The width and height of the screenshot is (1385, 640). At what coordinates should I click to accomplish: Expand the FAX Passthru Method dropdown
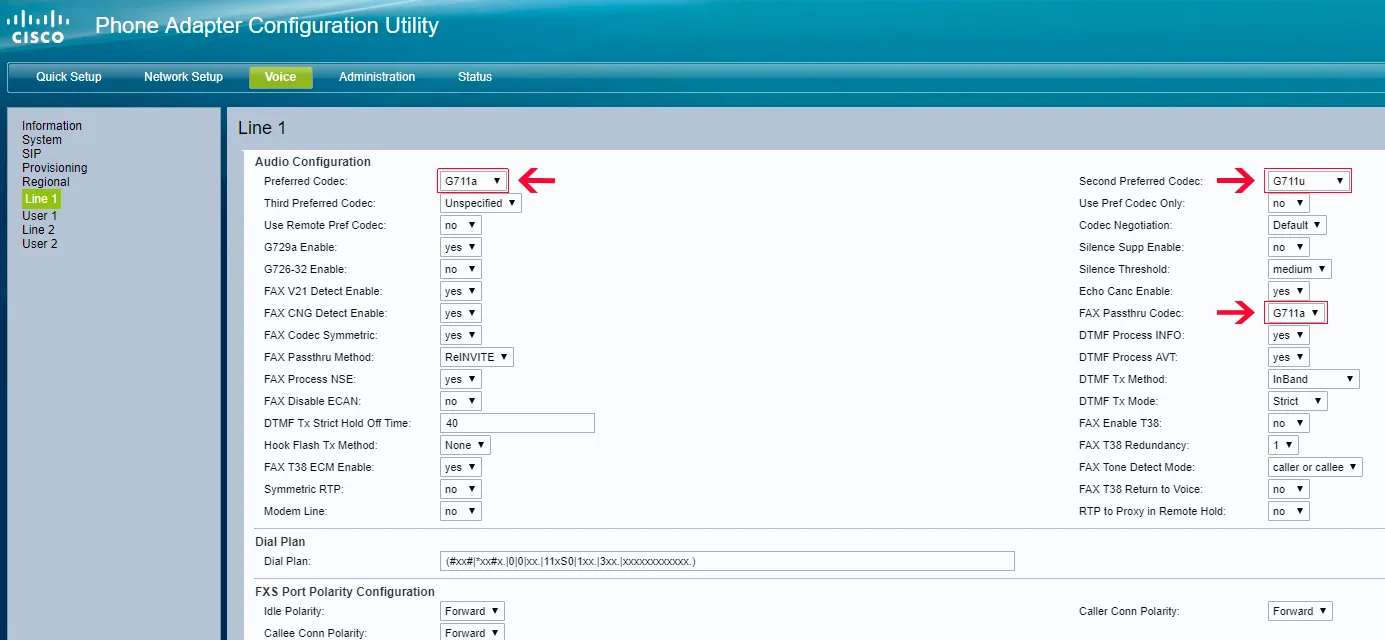pos(476,357)
